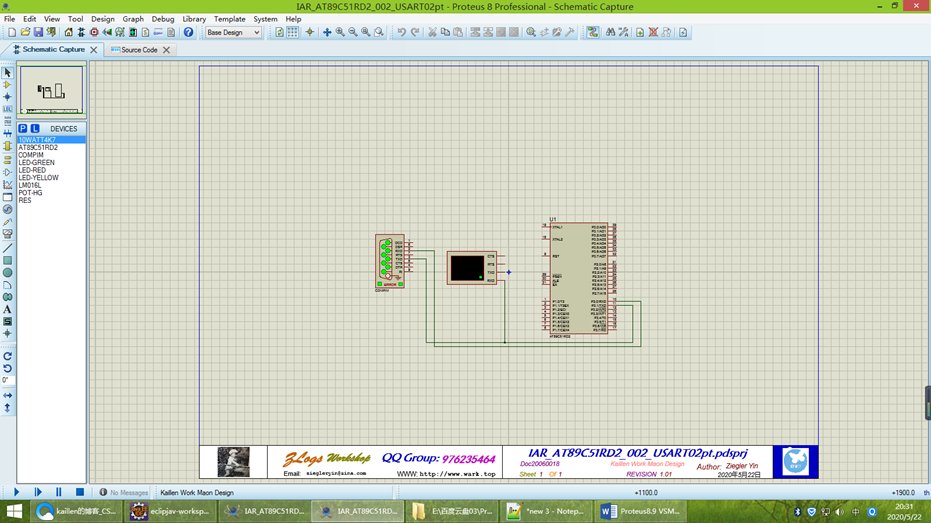Flip horizontally with the X-mirror arrow
931x523 pixels.
7,395
